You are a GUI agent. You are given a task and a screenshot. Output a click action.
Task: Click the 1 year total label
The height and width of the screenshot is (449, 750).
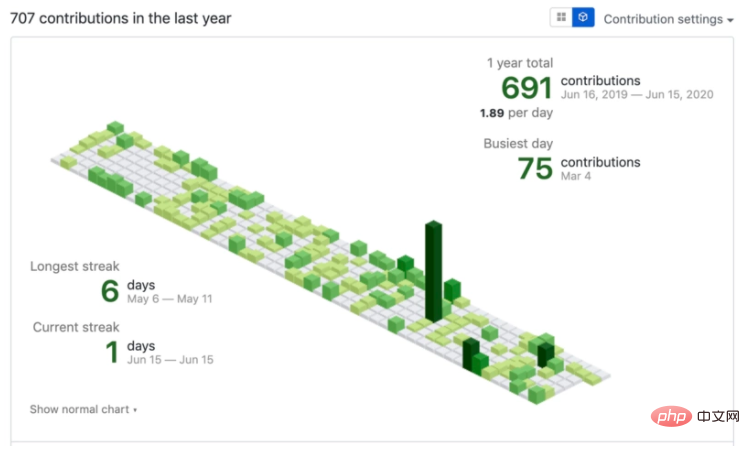[x=520, y=63]
